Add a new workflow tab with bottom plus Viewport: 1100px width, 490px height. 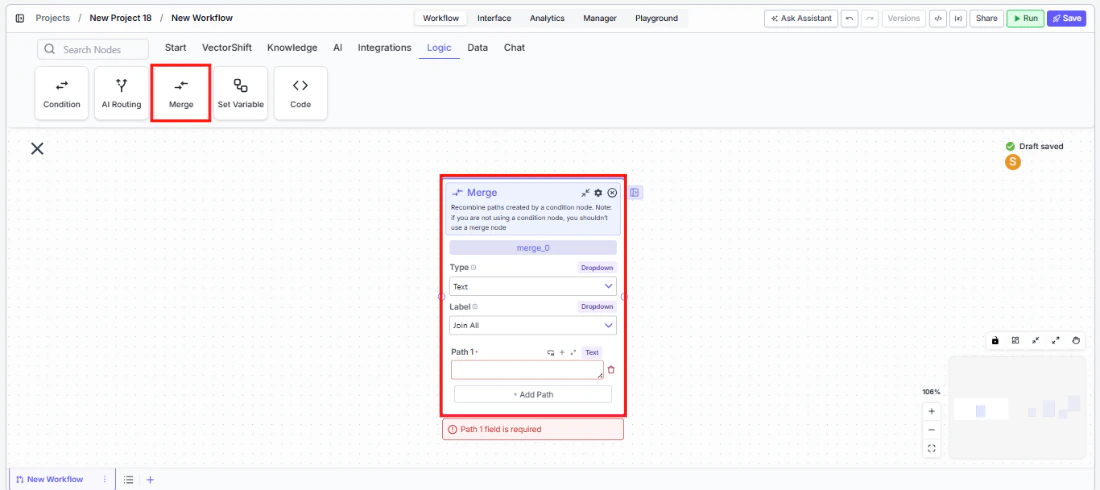(150, 479)
